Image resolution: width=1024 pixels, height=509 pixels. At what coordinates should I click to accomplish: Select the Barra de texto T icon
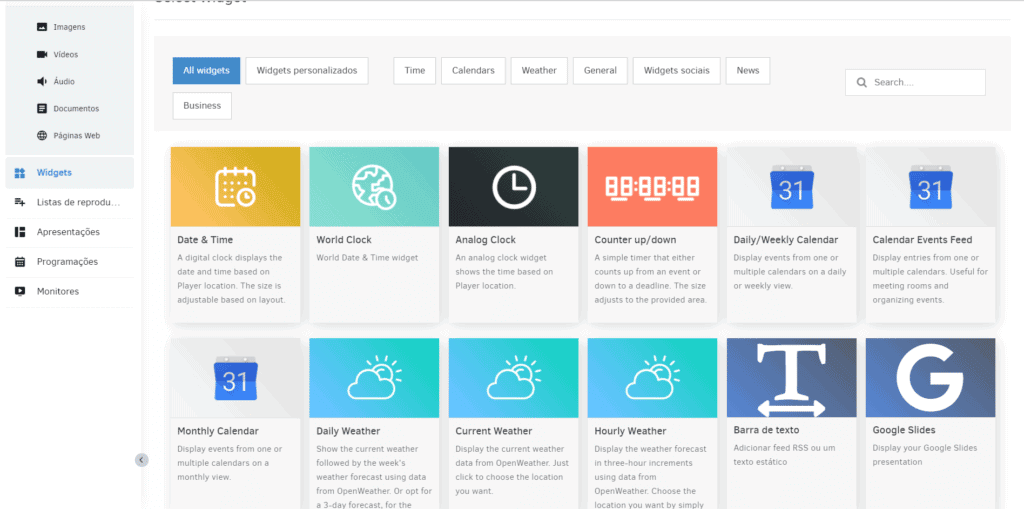[792, 378]
